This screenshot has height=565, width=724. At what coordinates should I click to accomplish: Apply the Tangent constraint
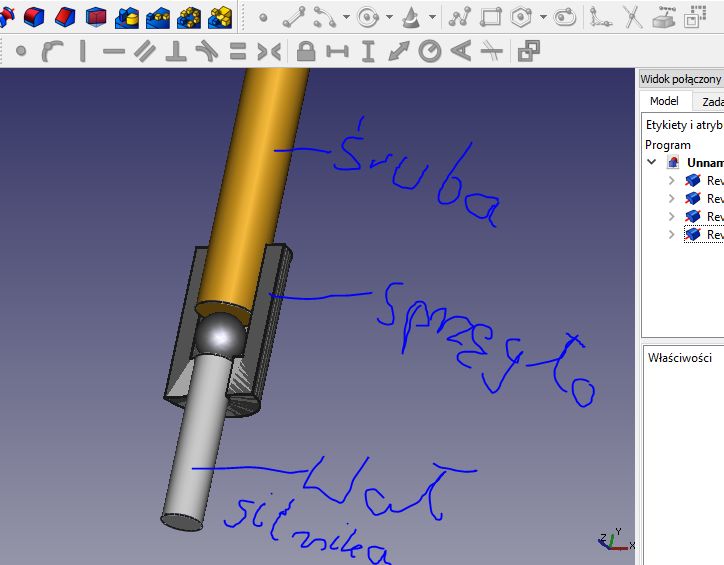pyautogui.click(x=206, y=51)
